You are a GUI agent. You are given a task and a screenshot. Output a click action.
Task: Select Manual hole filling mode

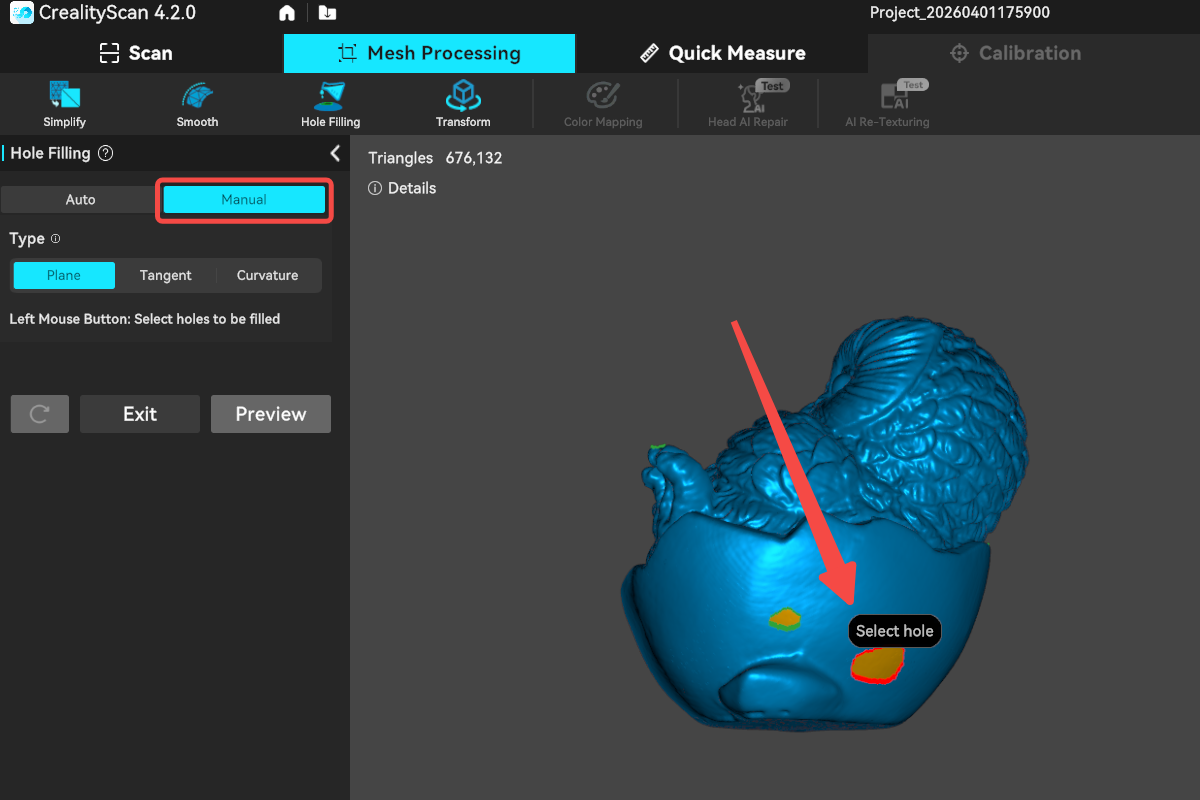pos(244,200)
